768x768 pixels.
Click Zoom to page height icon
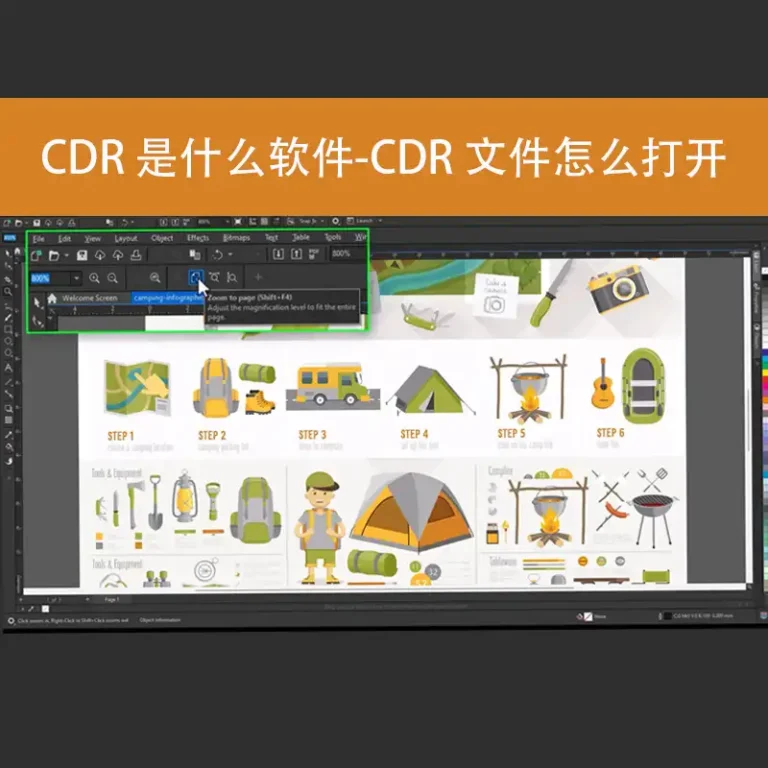232,277
